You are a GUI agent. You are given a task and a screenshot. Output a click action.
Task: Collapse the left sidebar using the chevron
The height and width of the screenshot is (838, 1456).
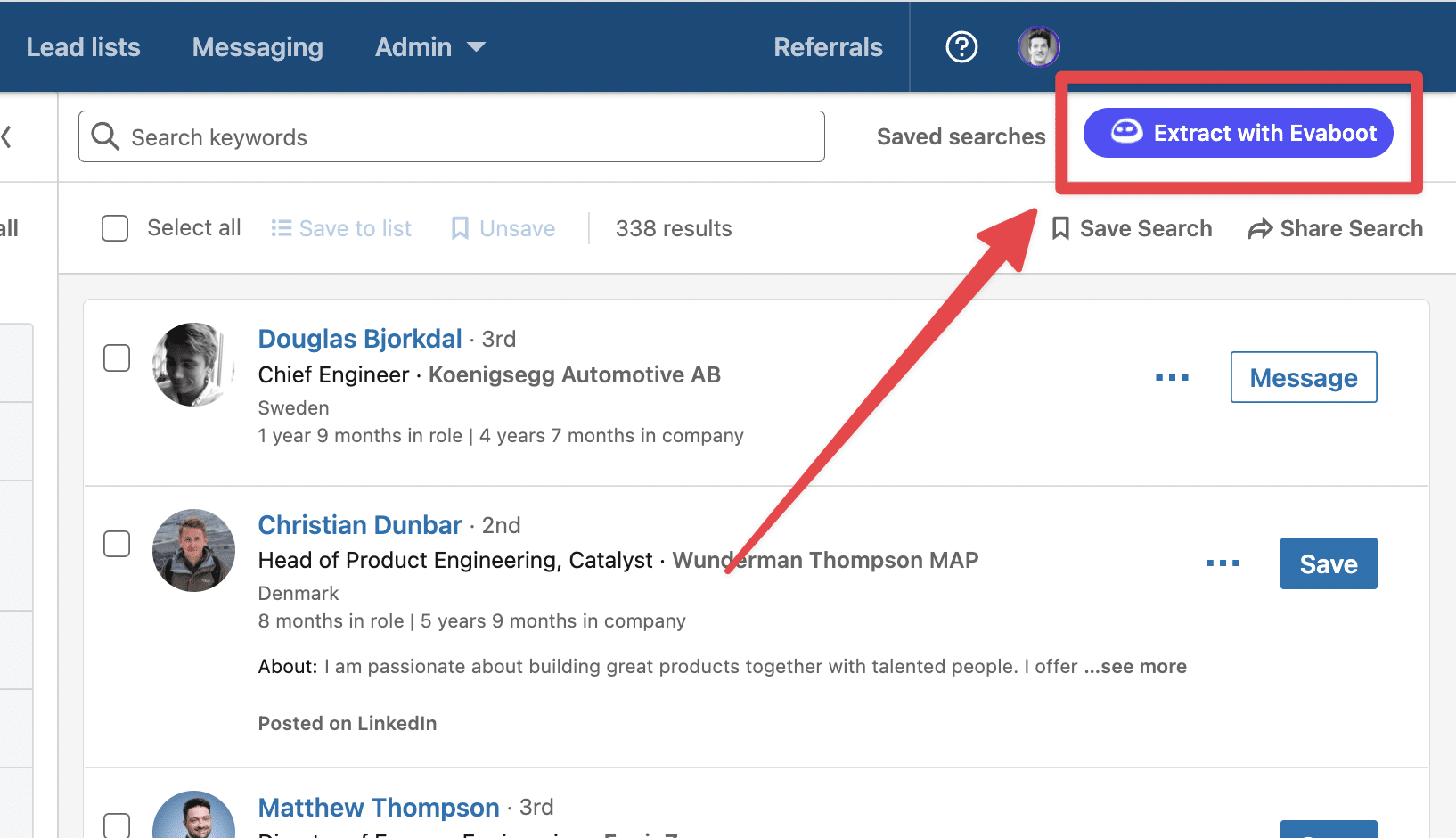(7, 136)
